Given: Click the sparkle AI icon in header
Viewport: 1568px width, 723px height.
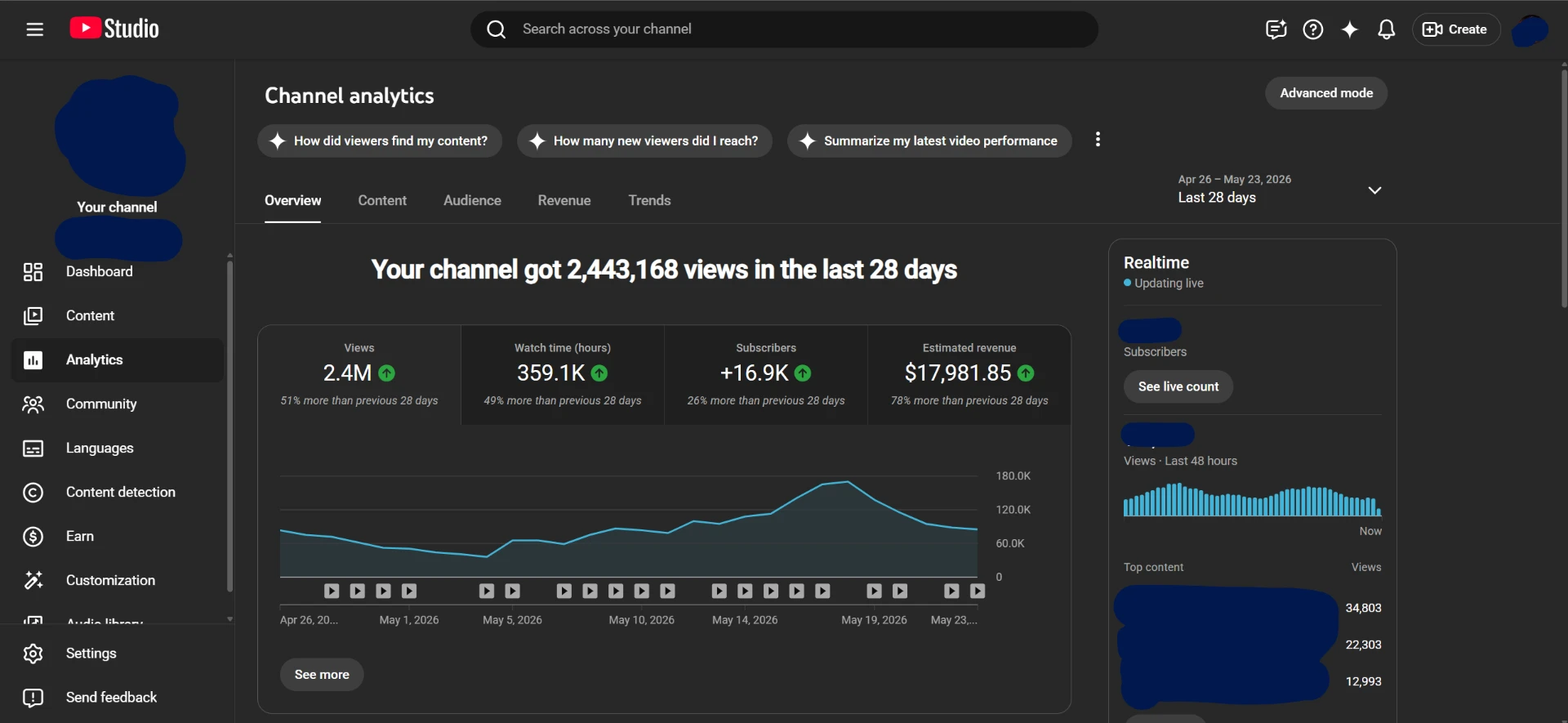Looking at the screenshot, I should click(1349, 29).
